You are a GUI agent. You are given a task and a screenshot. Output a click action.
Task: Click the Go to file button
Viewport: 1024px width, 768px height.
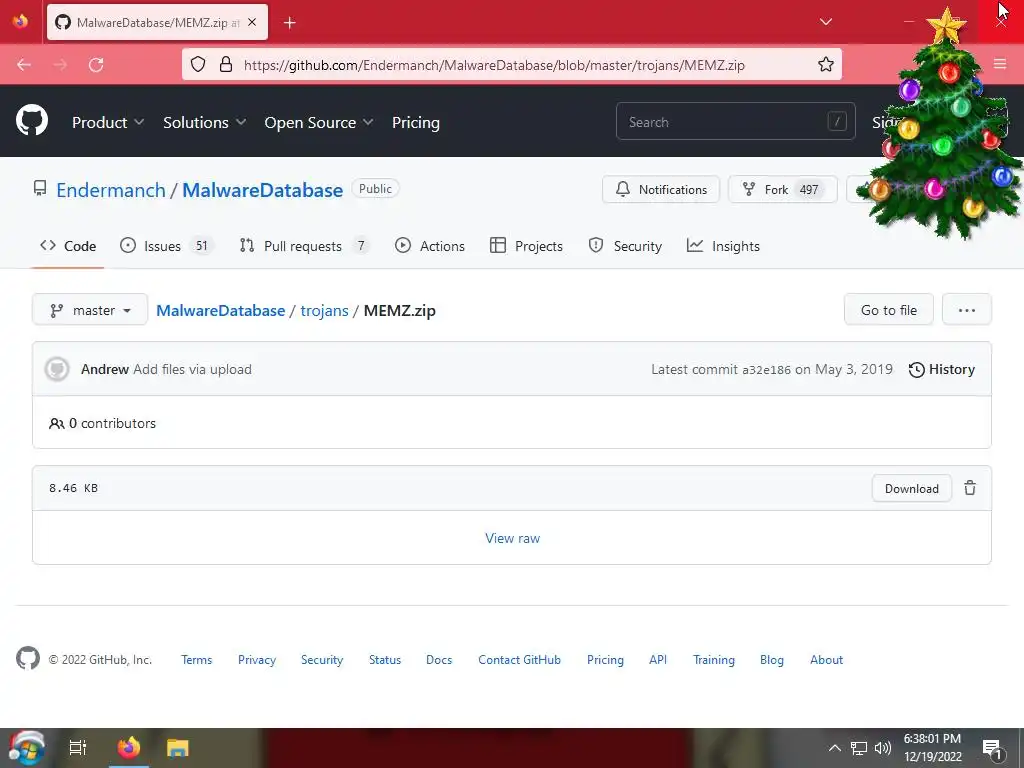(889, 310)
